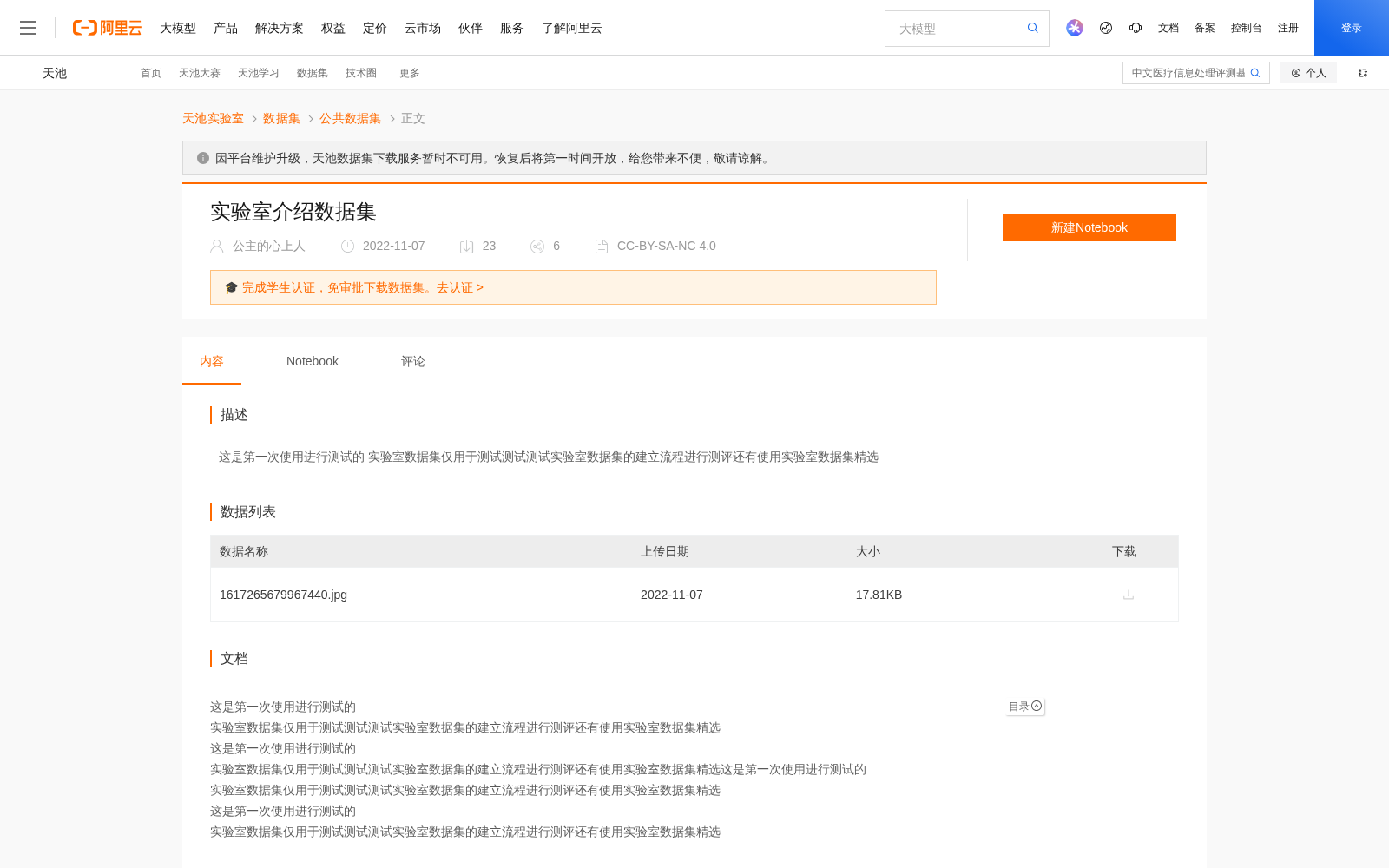1389x868 pixels.
Task: Go to 公共数据集 breadcrumb link
Action: pyautogui.click(x=350, y=118)
